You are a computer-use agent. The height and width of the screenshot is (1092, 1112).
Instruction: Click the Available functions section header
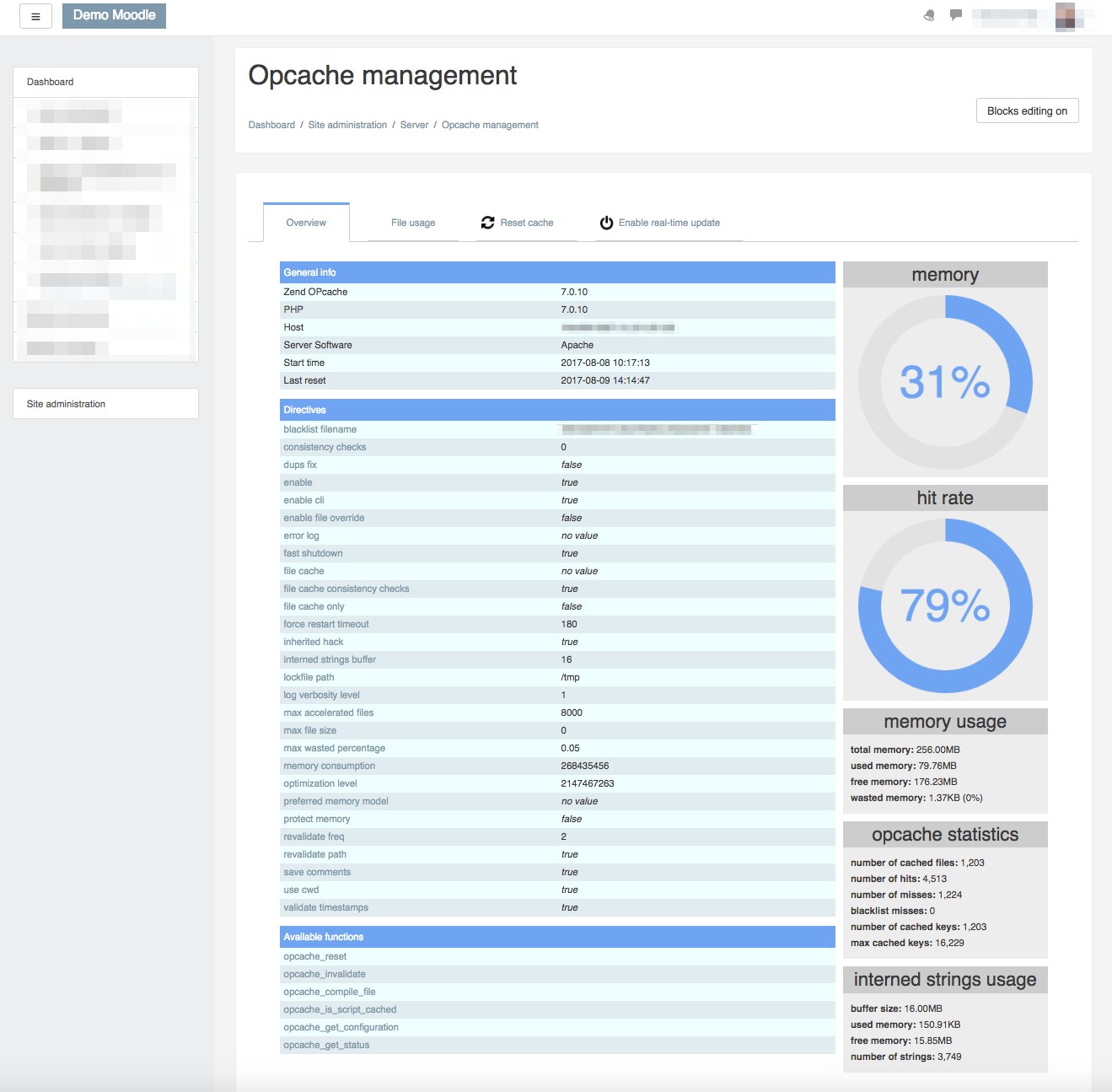coord(557,937)
